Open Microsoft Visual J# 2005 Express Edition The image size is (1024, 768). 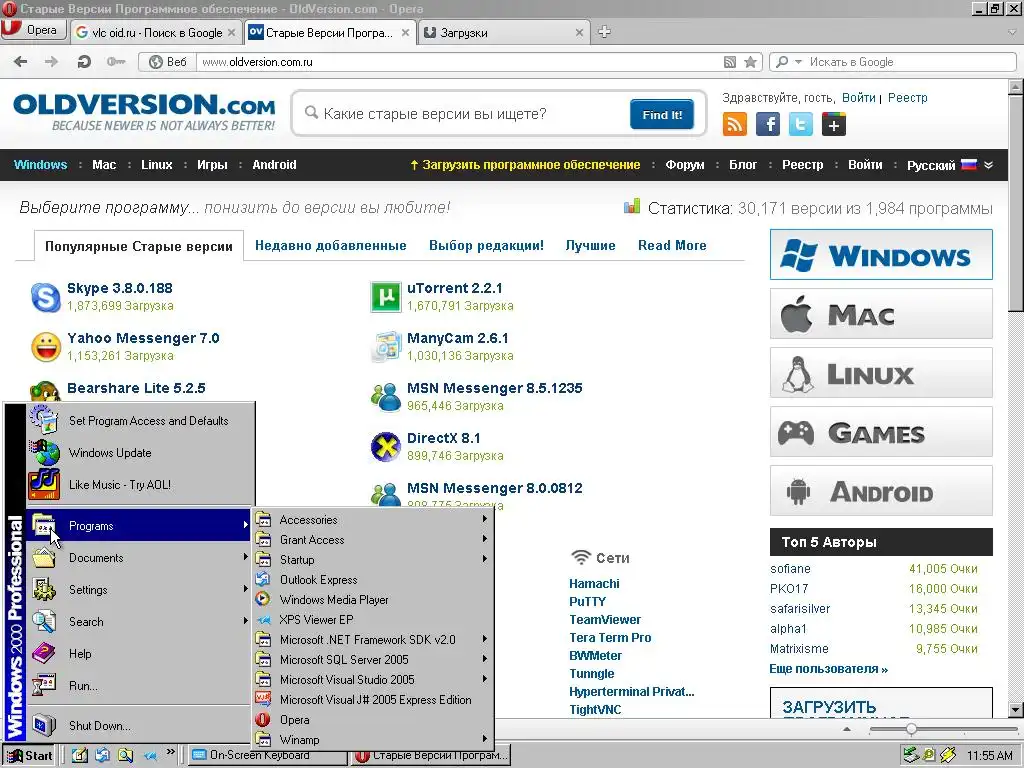(373, 699)
